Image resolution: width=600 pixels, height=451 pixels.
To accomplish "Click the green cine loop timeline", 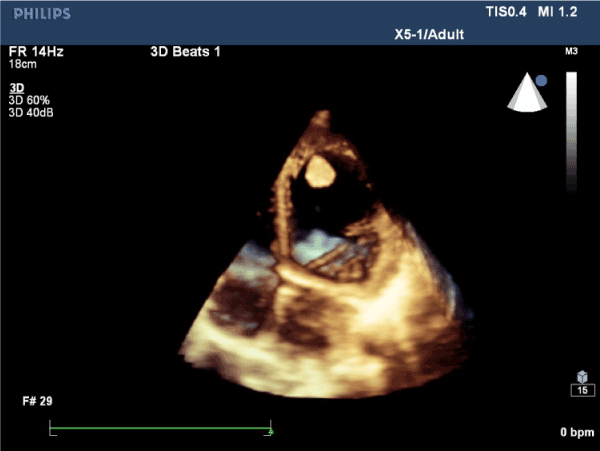I will (160, 430).
